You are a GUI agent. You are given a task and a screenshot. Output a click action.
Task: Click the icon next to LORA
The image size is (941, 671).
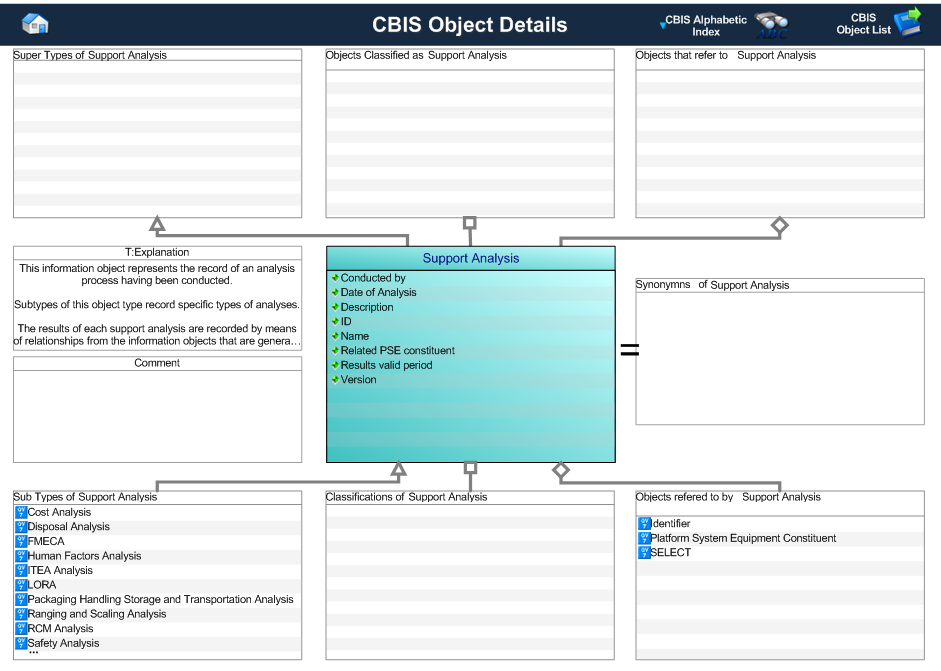22,585
